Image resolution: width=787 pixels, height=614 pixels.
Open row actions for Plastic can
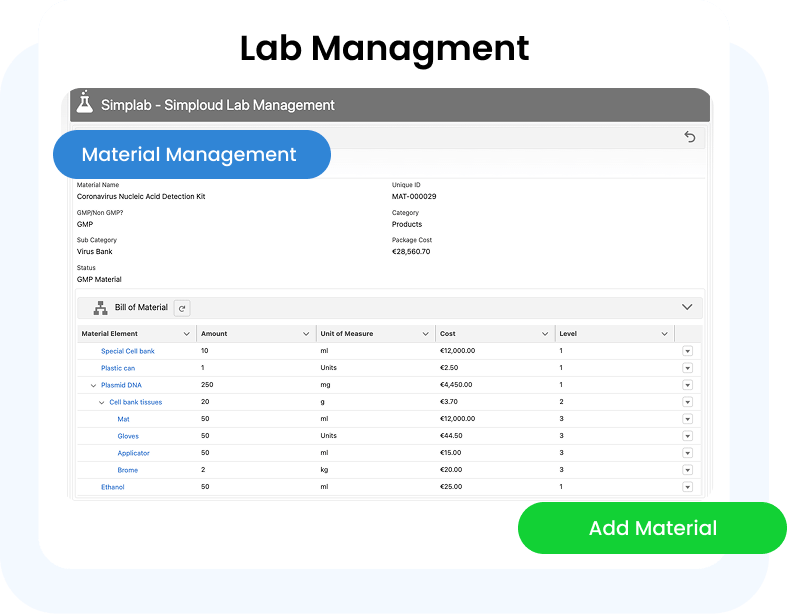[687, 368]
